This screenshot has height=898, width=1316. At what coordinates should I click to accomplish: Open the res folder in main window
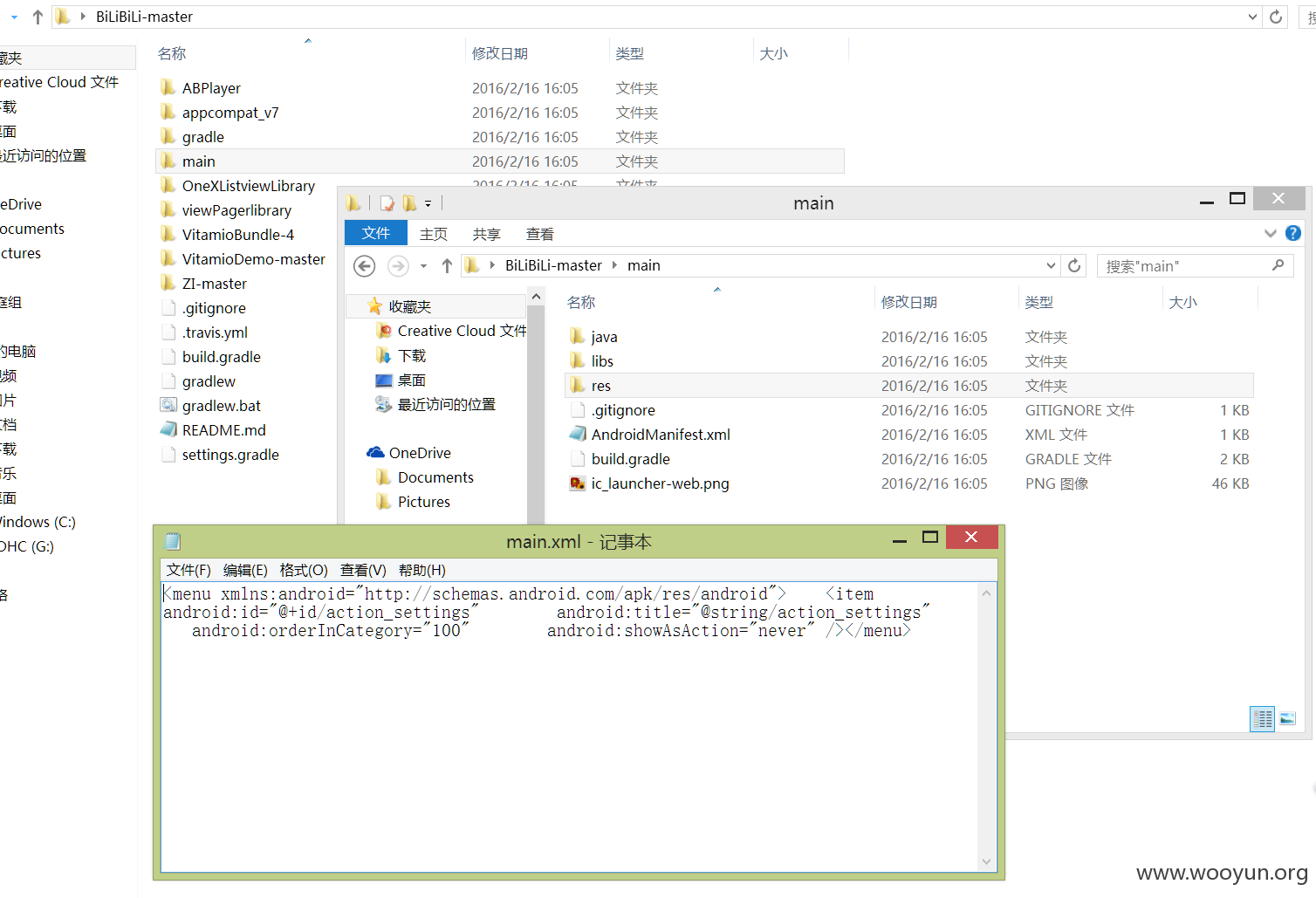pos(910,386)
